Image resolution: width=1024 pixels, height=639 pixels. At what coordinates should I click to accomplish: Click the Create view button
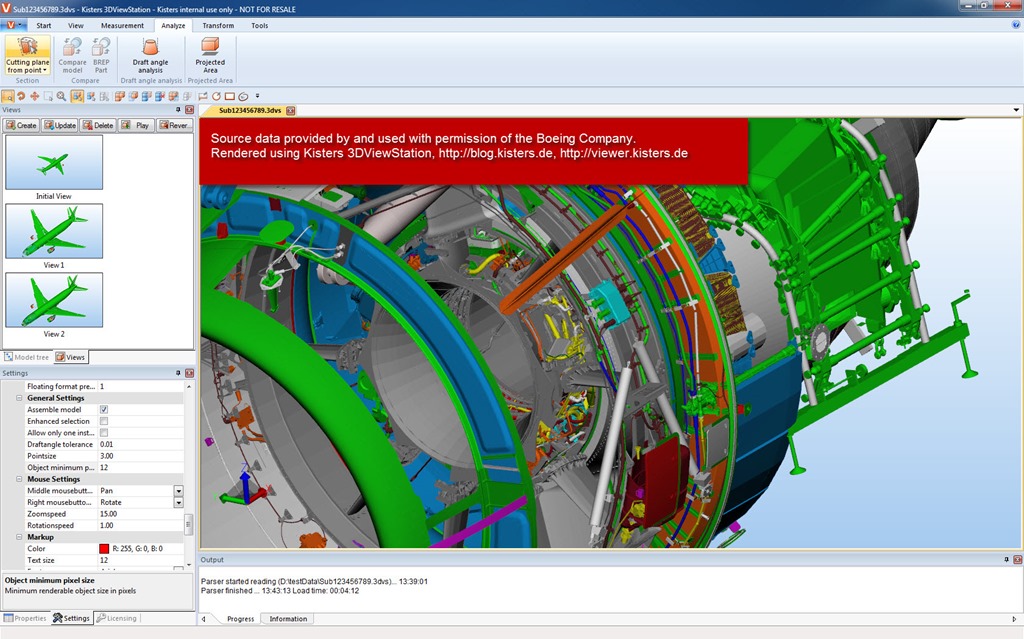point(22,125)
